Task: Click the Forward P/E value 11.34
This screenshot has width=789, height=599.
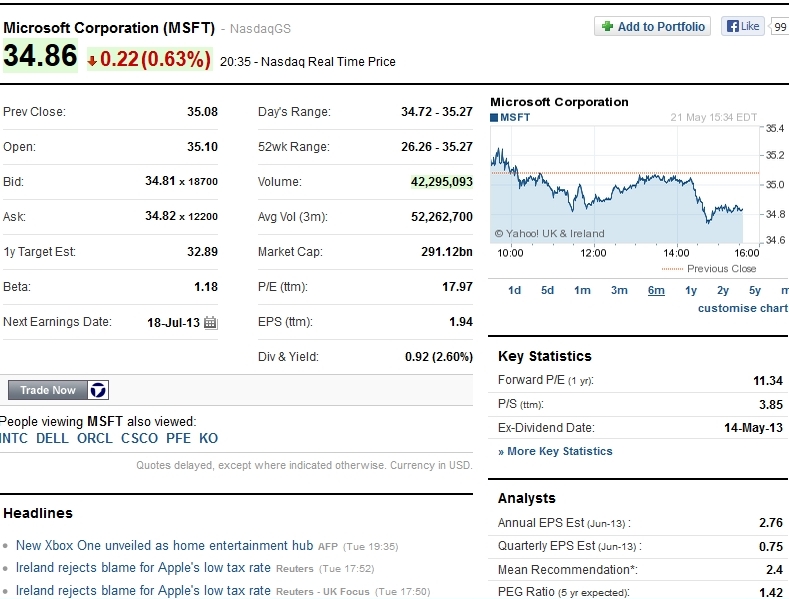Action: 768,381
